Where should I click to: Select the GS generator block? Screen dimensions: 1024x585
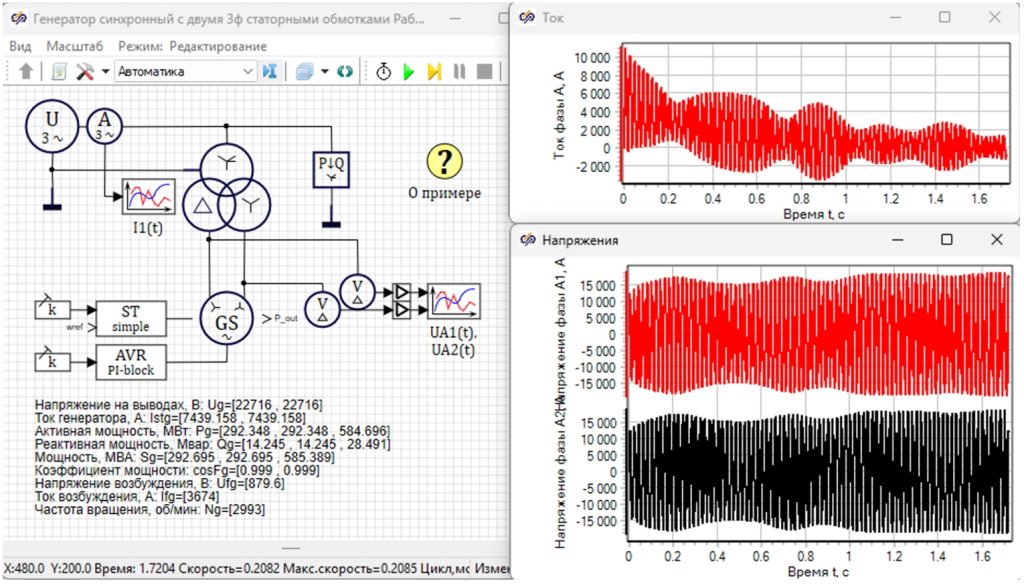click(227, 318)
